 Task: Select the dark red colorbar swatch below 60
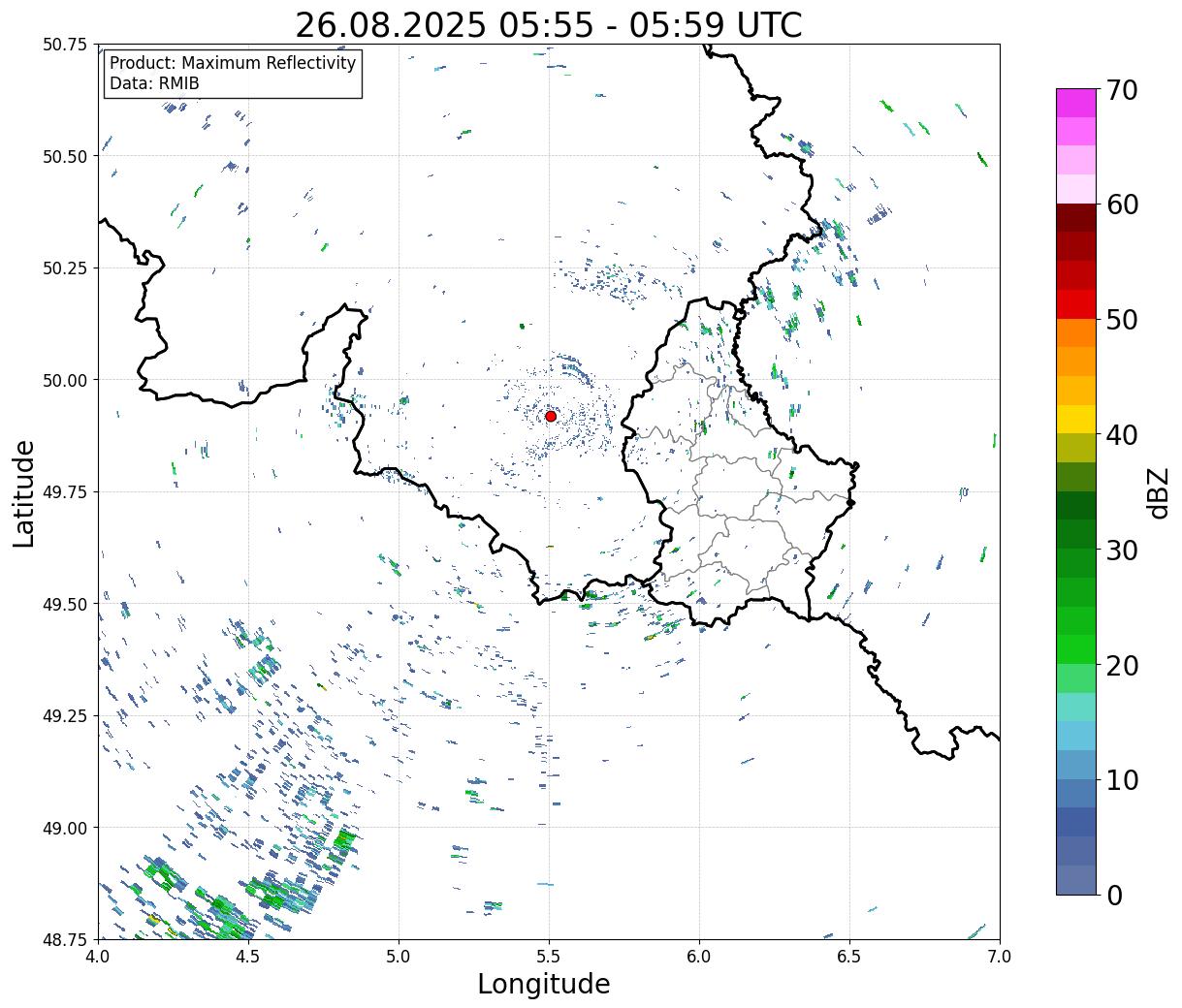1076,217
